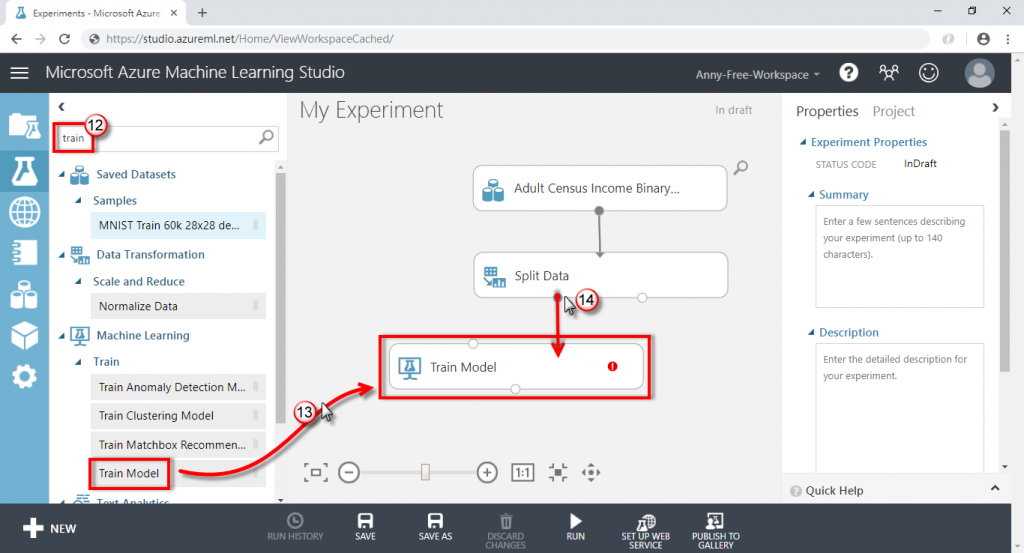The height and width of the screenshot is (553, 1024).
Task: Collapse the Experiment Properties section
Action: pos(803,142)
